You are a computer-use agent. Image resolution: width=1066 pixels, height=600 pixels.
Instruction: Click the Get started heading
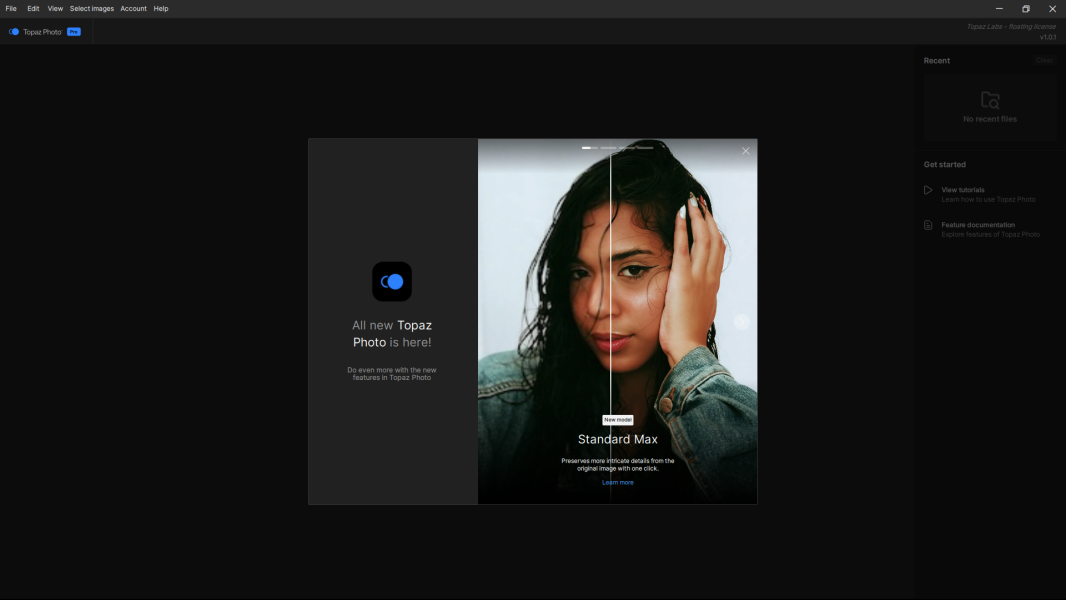click(944, 164)
